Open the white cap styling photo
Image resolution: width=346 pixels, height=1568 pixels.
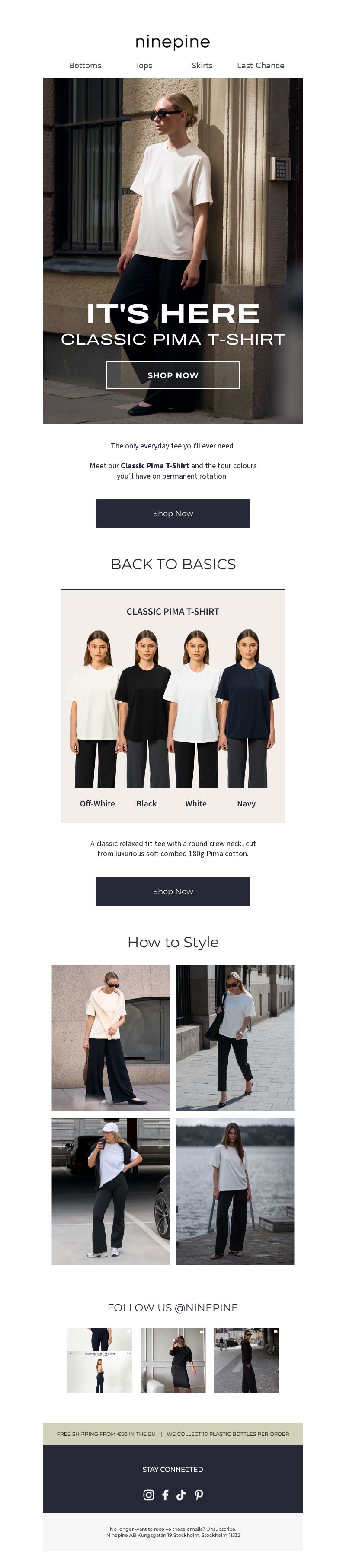[110, 1191]
